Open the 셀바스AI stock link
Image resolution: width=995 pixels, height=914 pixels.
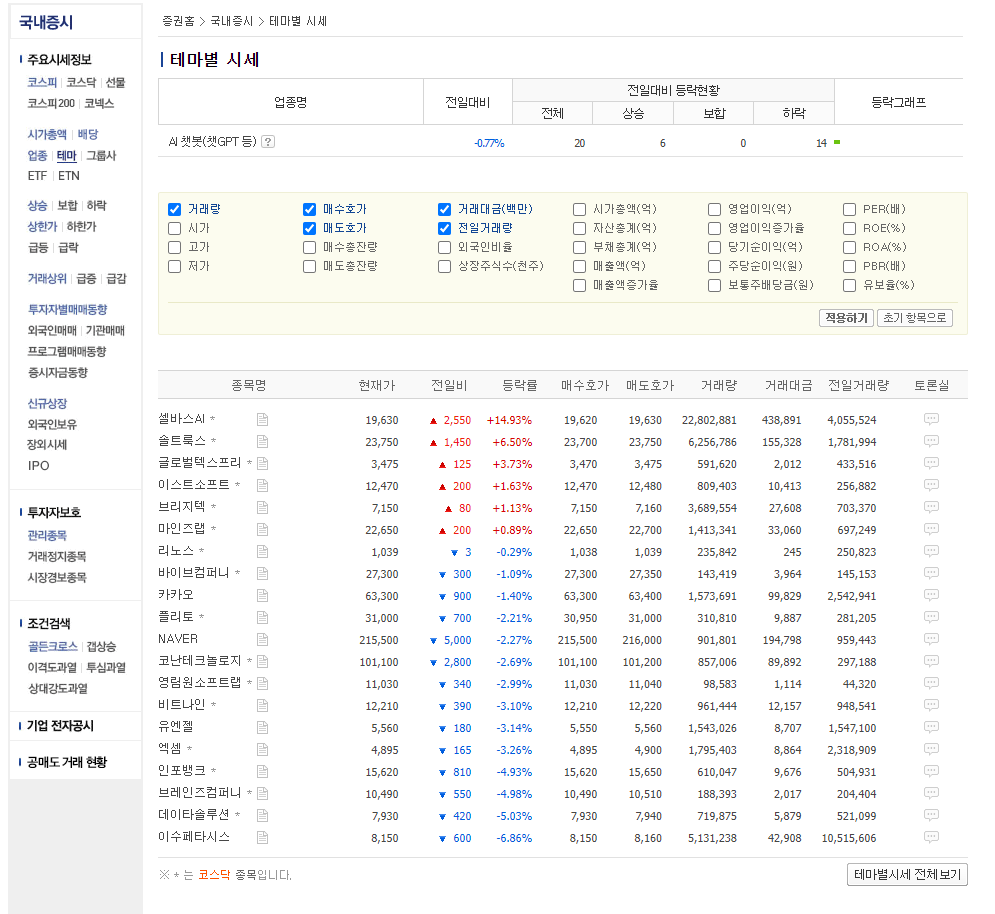click(181, 419)
